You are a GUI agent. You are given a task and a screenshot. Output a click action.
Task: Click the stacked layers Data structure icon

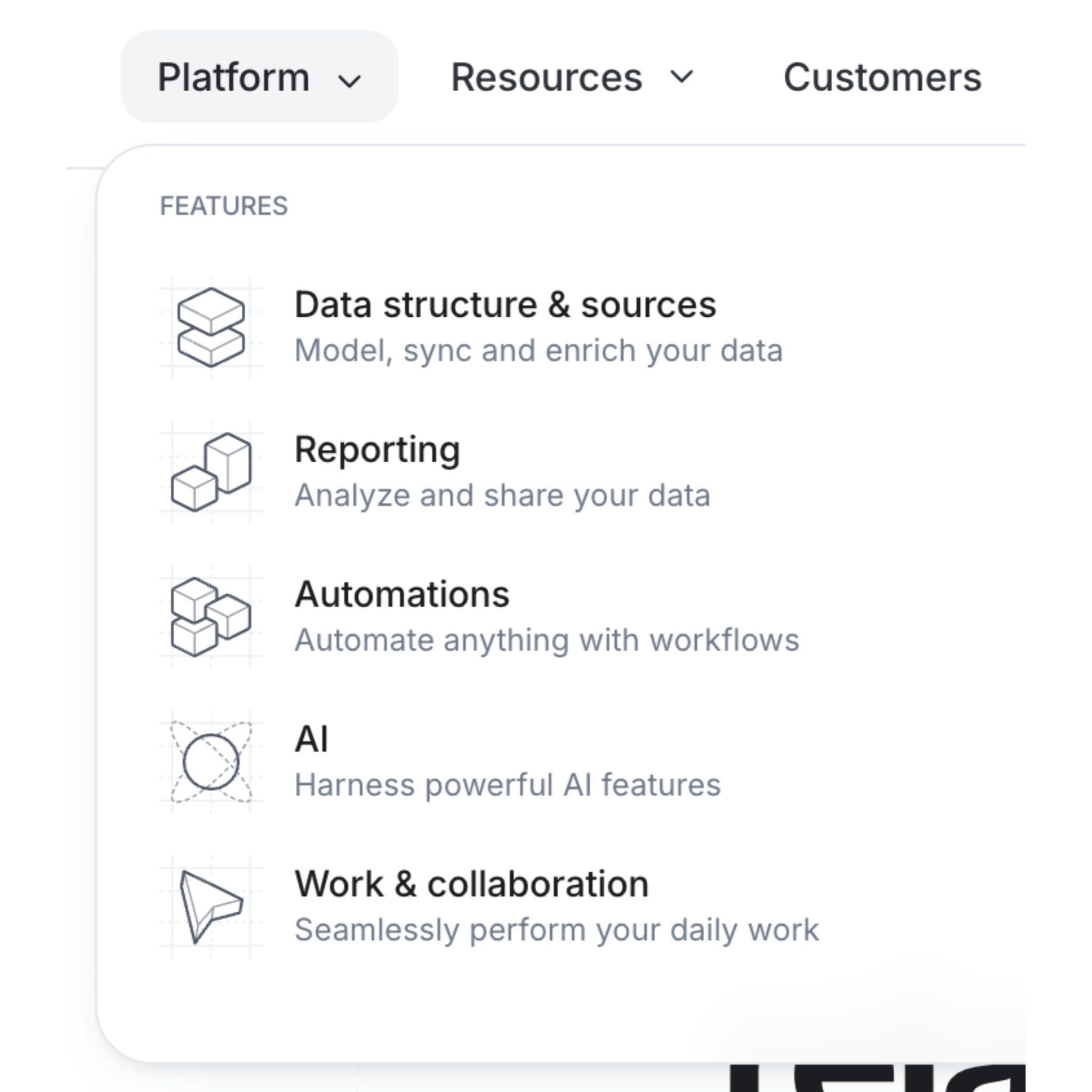point(211,327)
